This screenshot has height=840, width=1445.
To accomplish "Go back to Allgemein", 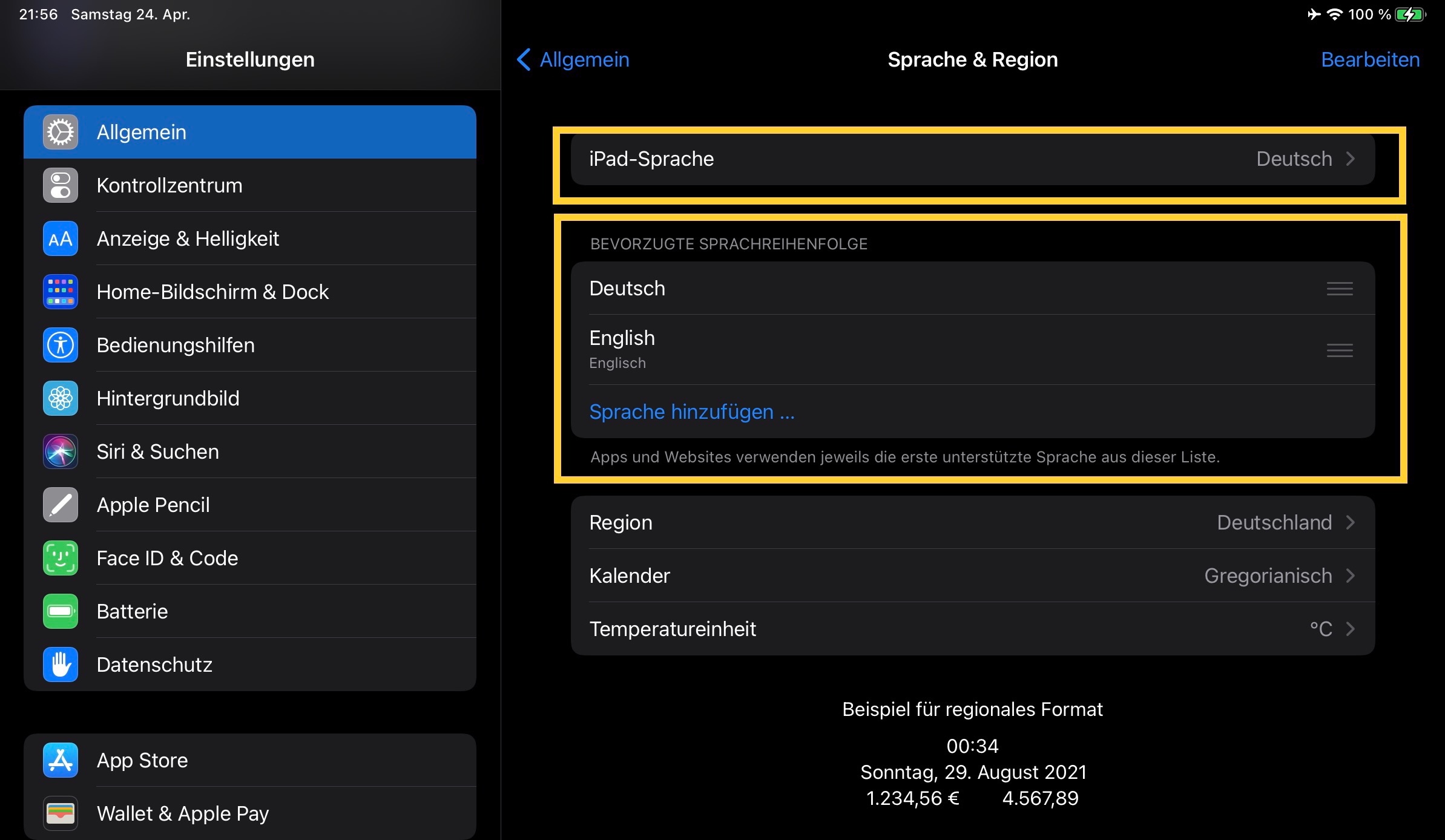I will (x=573, y=59).
